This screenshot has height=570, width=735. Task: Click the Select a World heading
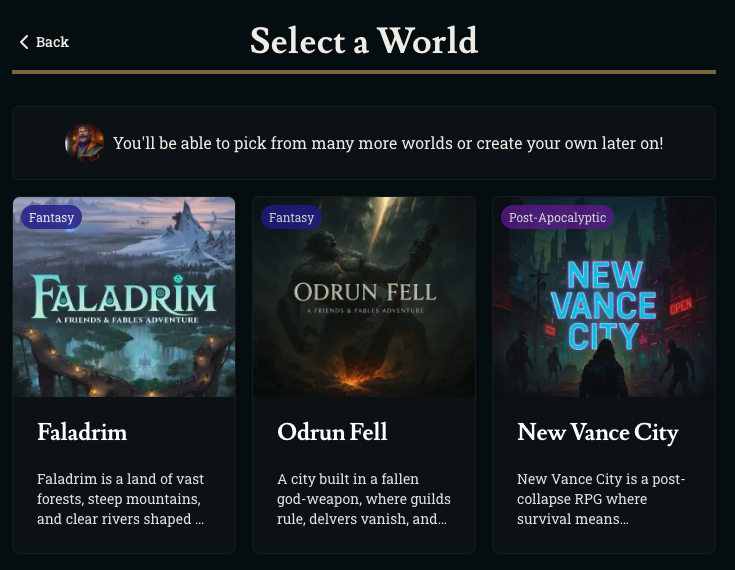pyautogui.click(x=364, y=41)
